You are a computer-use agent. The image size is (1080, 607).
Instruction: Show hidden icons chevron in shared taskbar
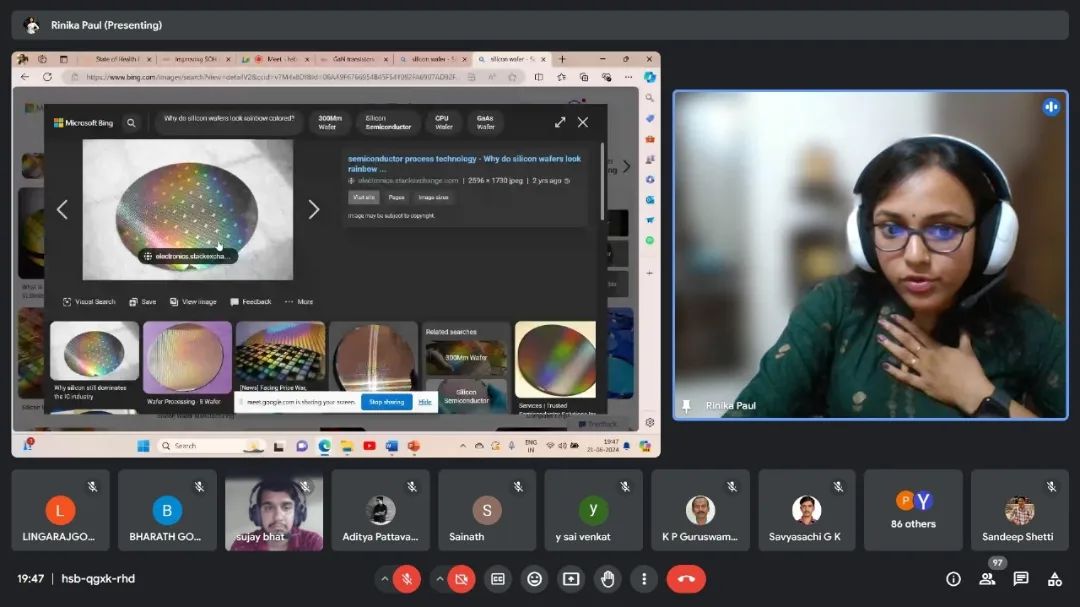click(462, 446)
